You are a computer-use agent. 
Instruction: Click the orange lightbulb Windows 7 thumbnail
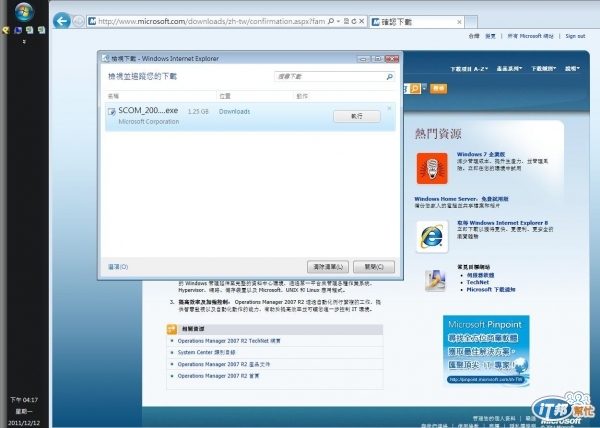point(432,168)
